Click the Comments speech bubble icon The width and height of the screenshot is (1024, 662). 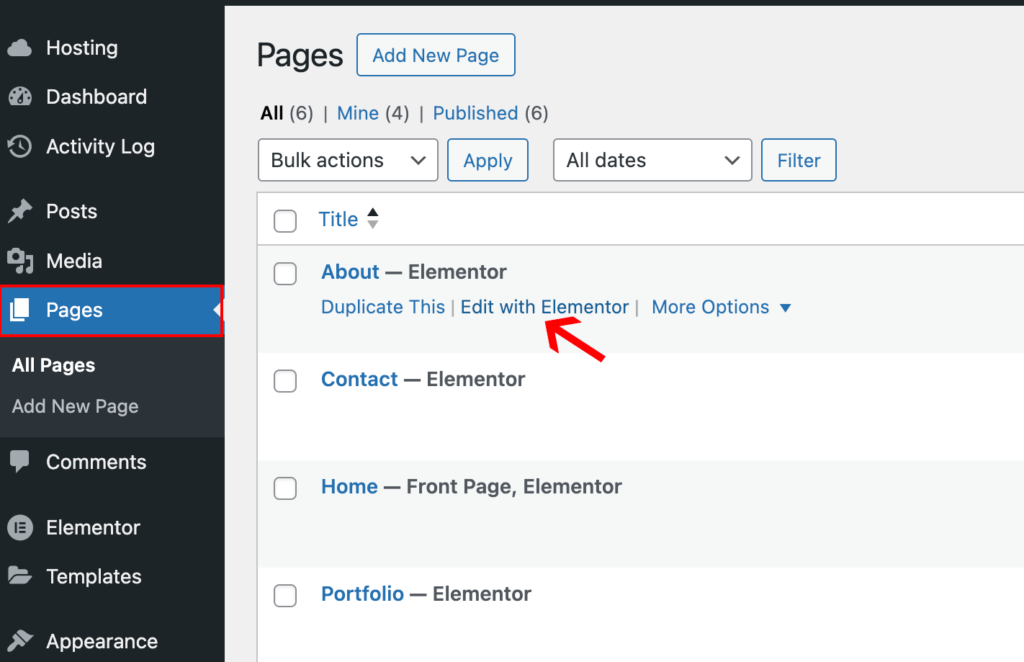pyautogui.click(x=20, y=461)
